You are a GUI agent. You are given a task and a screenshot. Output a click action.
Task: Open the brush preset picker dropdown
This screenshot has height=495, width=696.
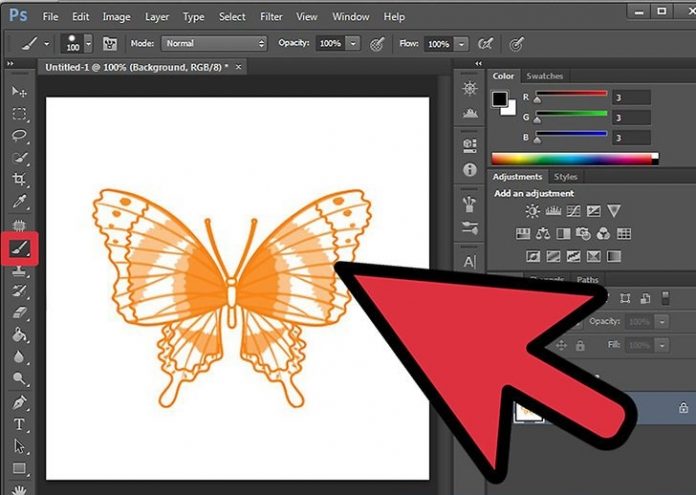point(88,44)
